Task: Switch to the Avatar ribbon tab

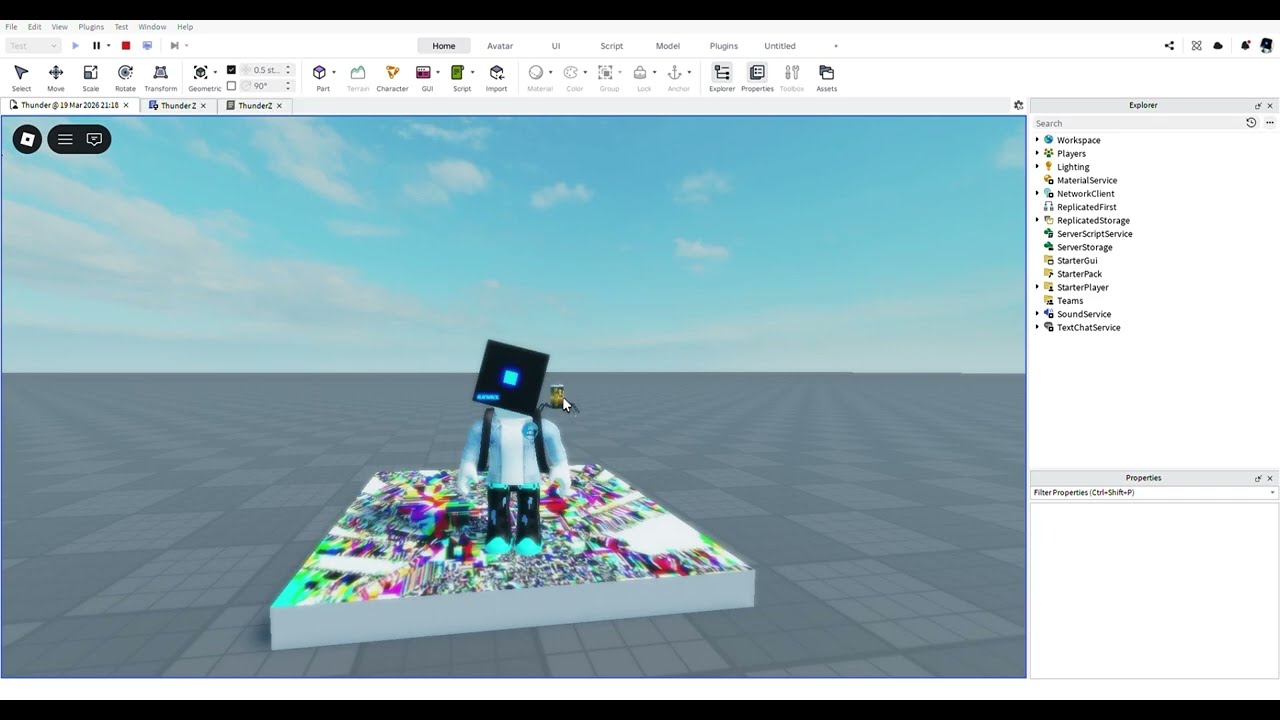Action: coord(500,46)
